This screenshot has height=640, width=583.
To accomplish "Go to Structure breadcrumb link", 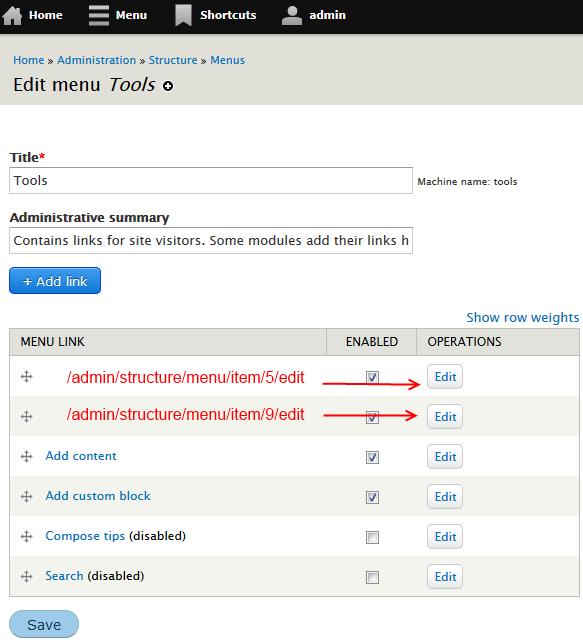I will click(x=173, y=60).
